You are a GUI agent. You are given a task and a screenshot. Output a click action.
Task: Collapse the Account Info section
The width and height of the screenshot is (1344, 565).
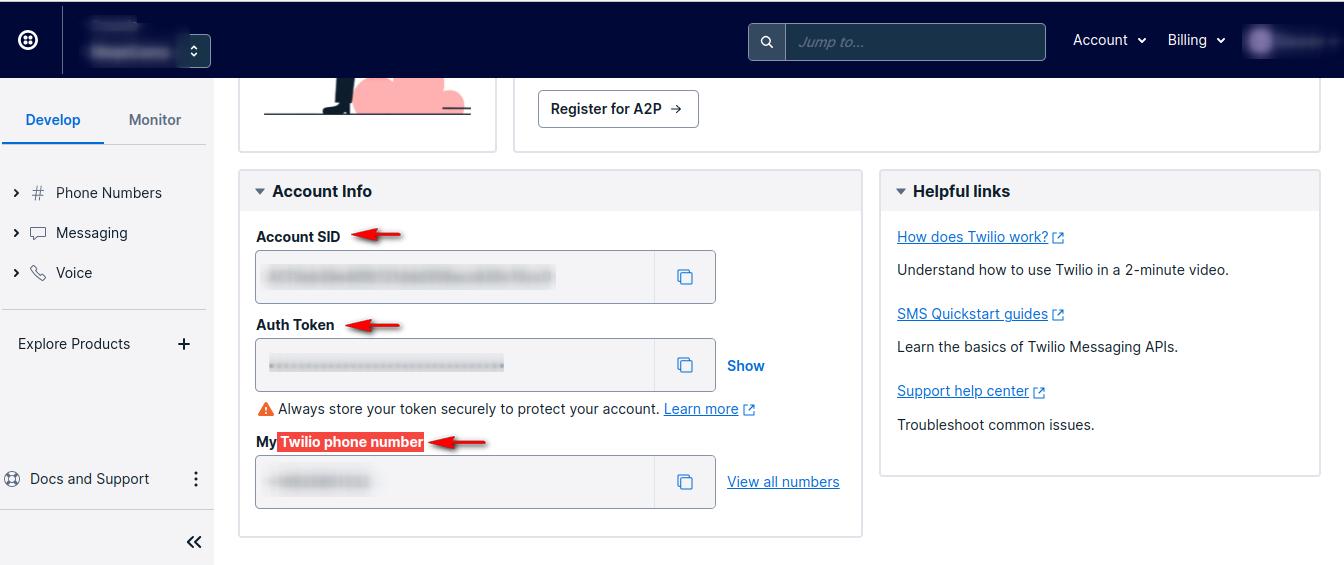[260, 191]
